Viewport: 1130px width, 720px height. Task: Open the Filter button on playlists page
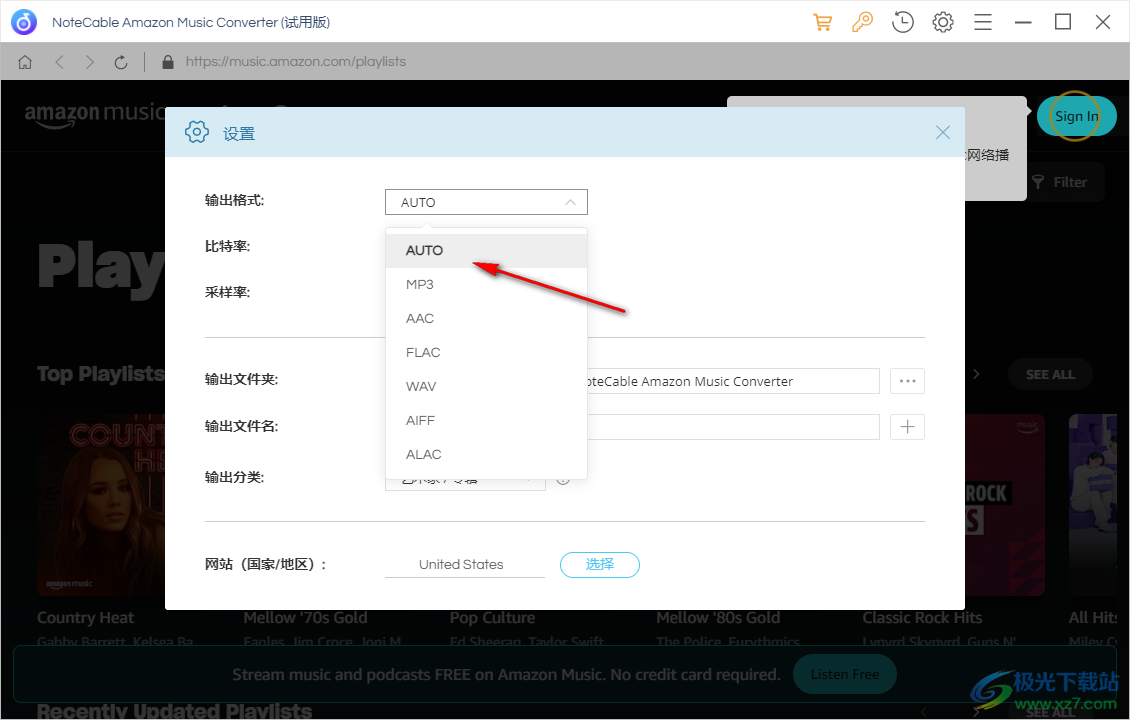click(1060, 182)
